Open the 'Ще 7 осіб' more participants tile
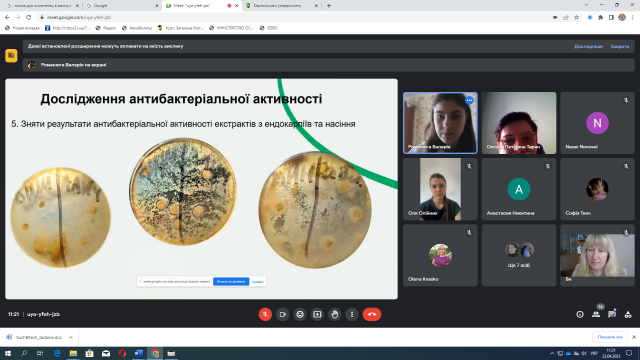 [519, 255]
